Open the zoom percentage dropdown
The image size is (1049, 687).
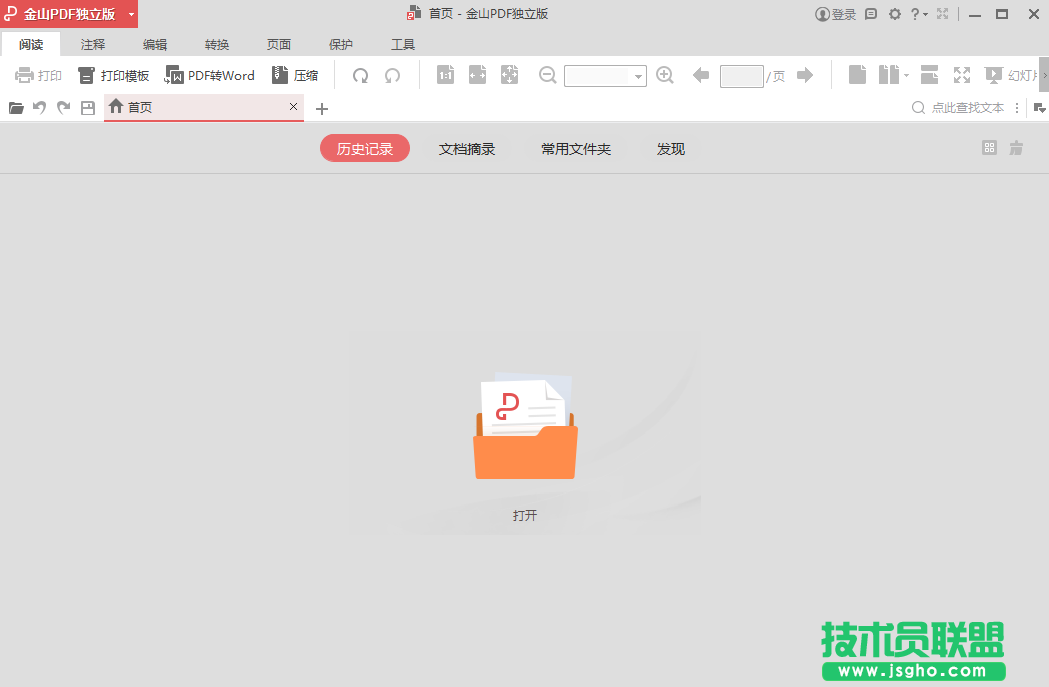637,75
